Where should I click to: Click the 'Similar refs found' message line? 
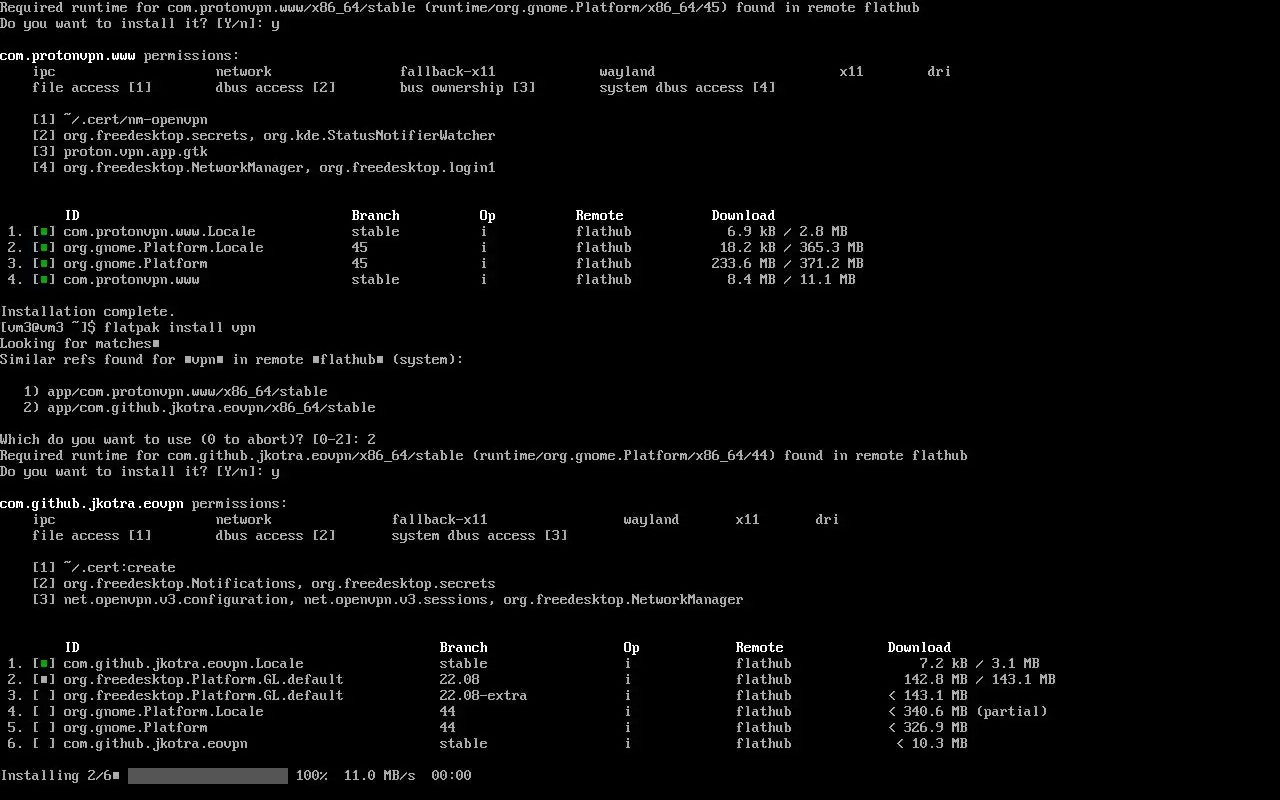point(232,360)
